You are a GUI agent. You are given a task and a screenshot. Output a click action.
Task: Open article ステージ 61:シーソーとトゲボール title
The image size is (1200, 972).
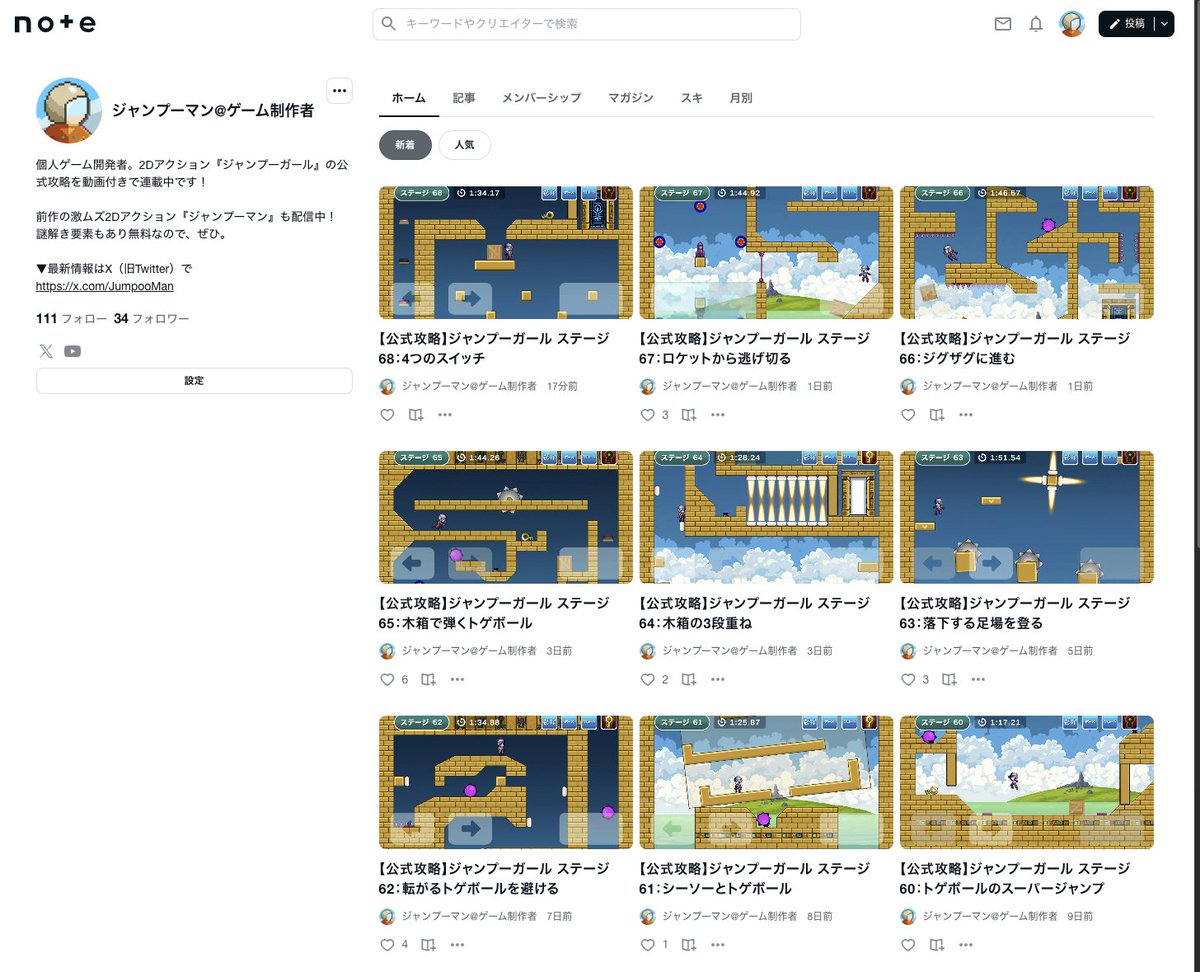pos(754,878)
